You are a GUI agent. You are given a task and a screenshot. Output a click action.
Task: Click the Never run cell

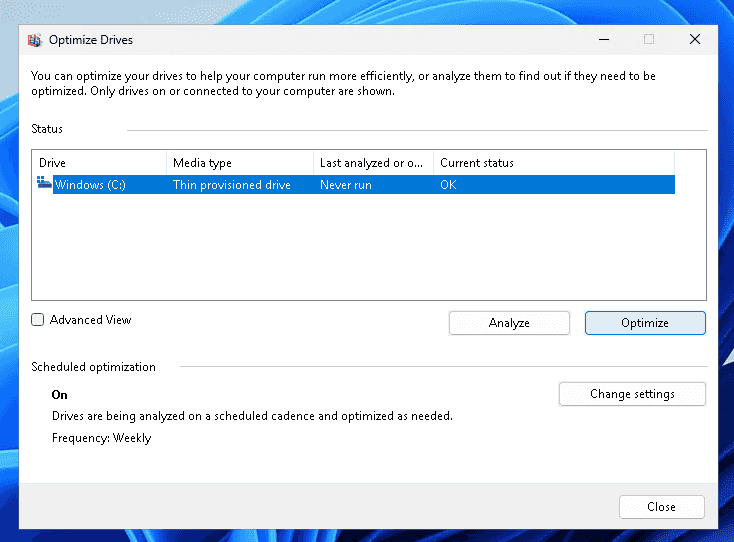pos(345,185)
